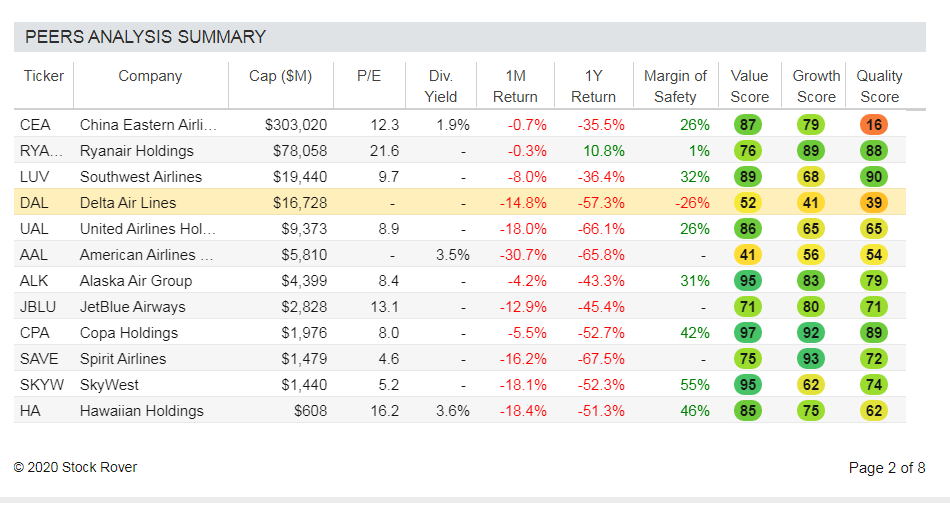
Task: Click the Margin of Safety column header
Action: tap(675, 86)
